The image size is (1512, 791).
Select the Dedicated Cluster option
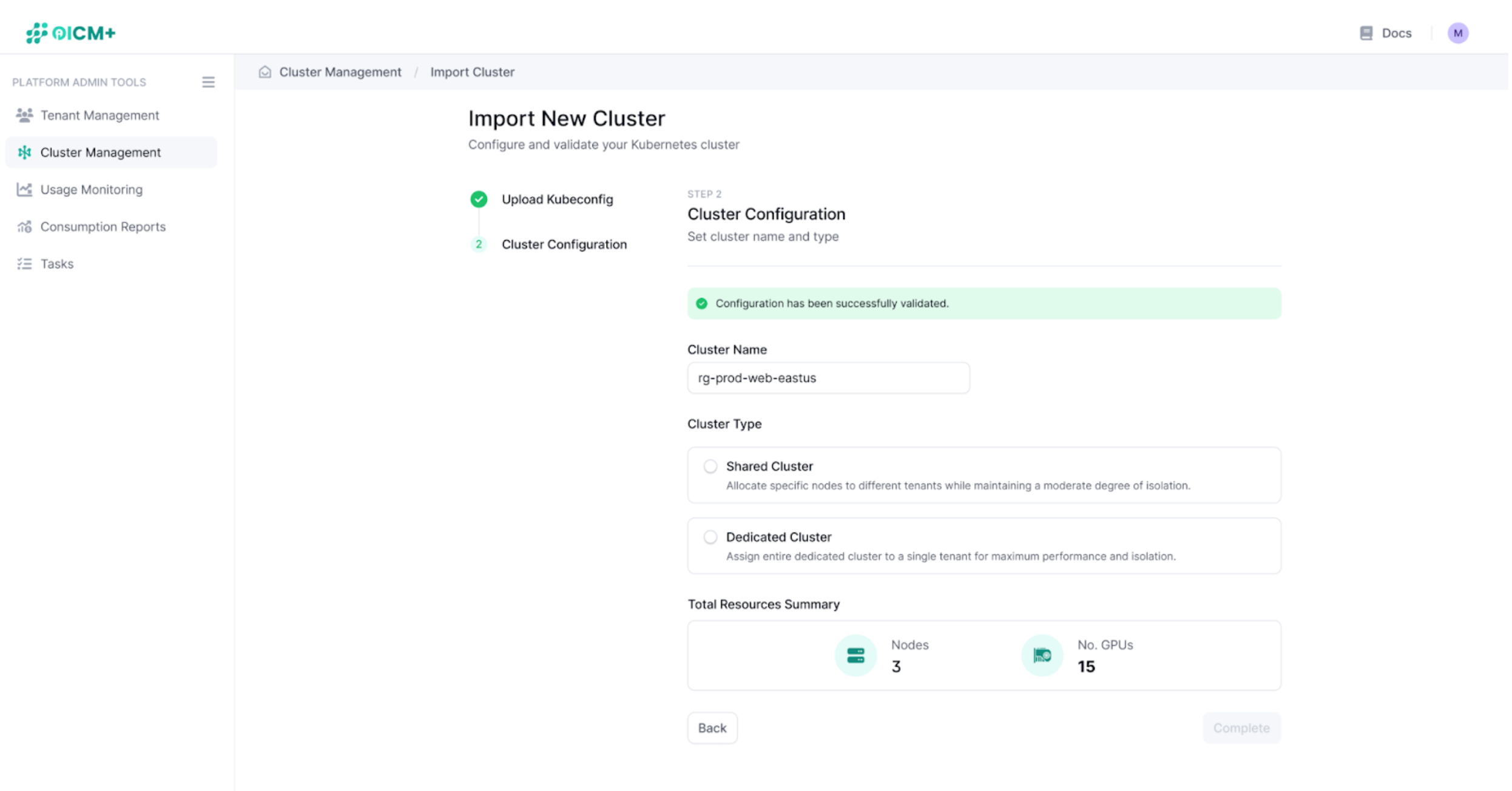click(x=710, y=537)
